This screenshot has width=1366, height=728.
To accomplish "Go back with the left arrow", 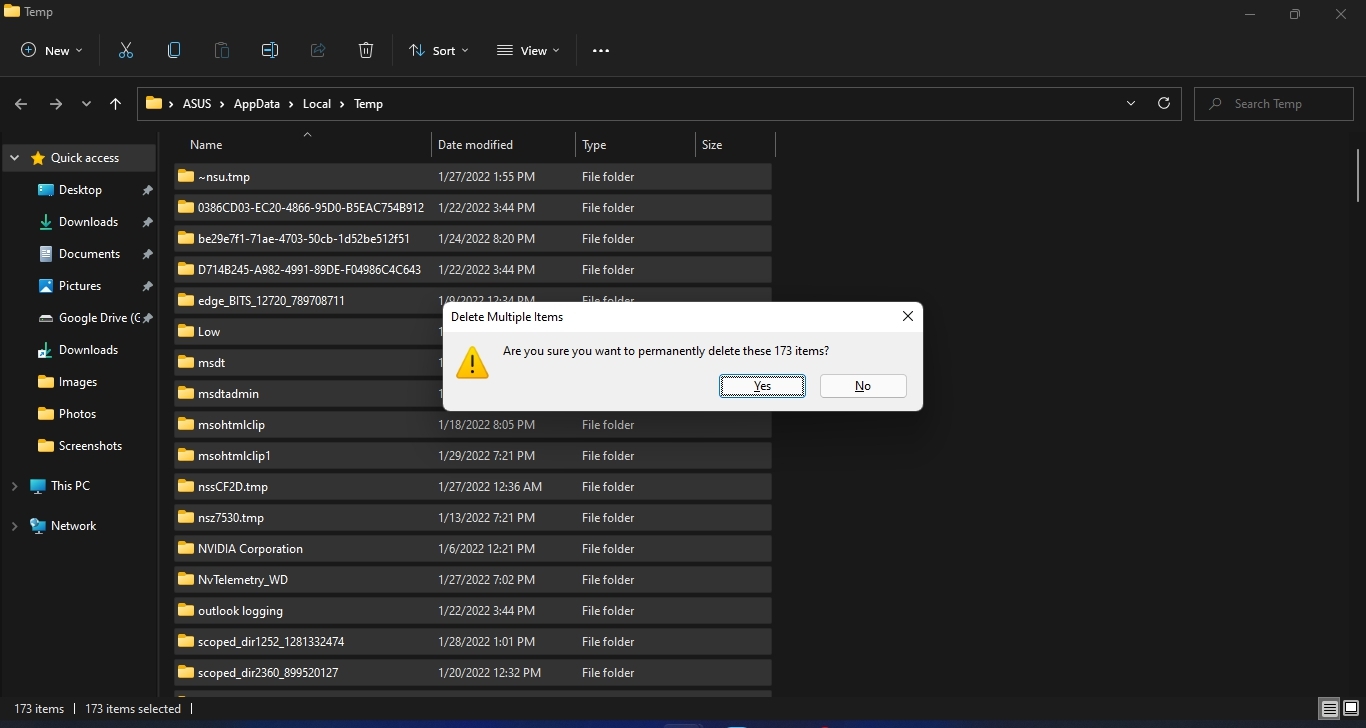I will pos(21,104).
